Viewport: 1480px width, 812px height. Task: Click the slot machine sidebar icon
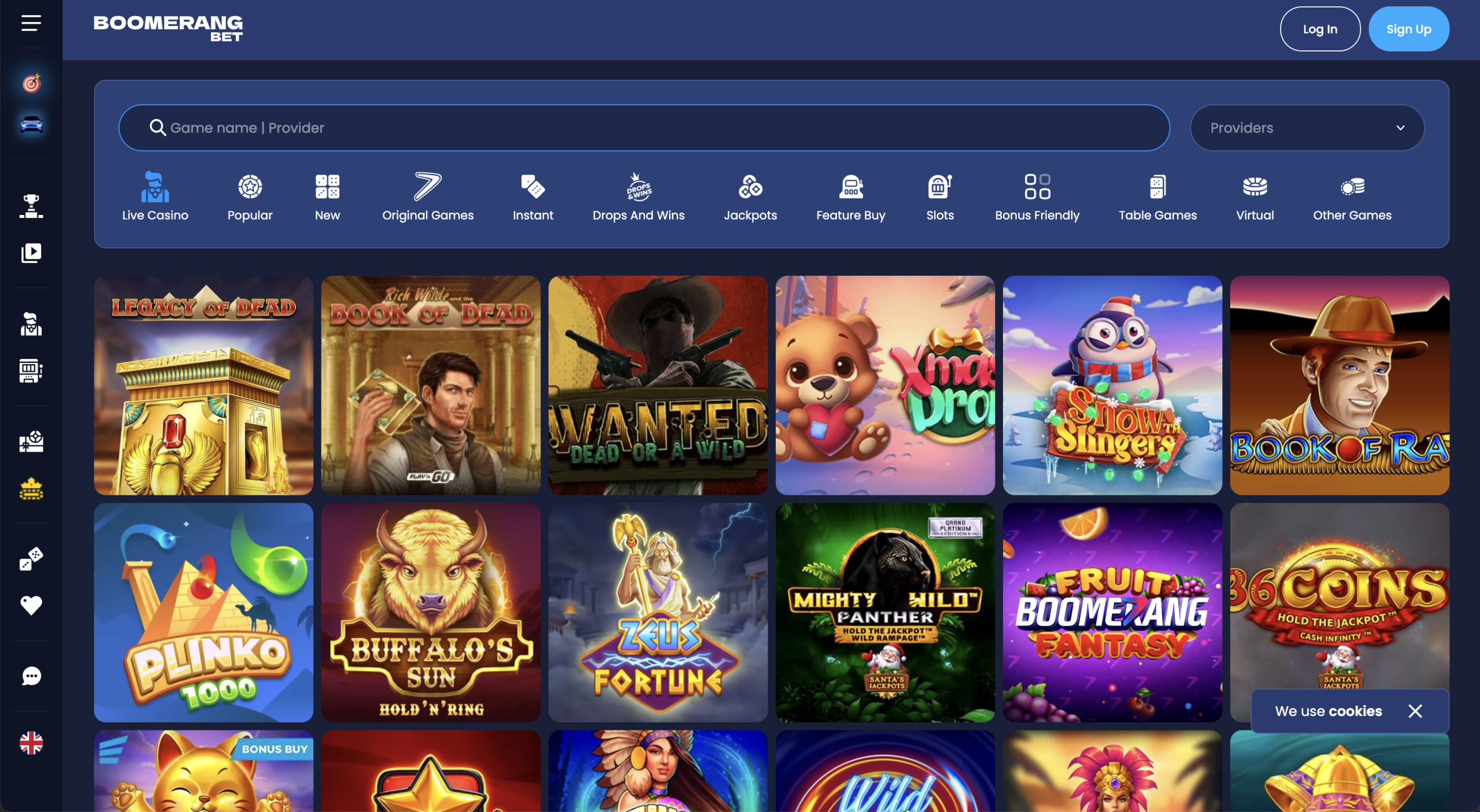31,370
